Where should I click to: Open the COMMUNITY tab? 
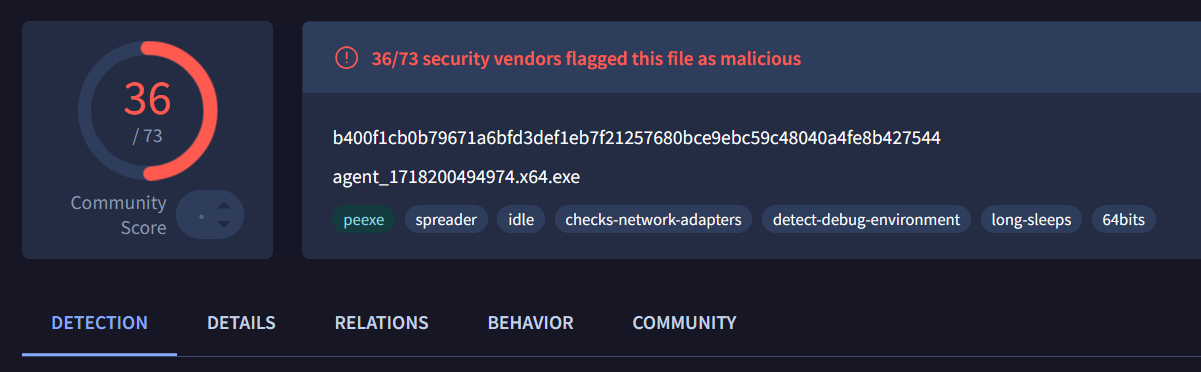(684, 323)
